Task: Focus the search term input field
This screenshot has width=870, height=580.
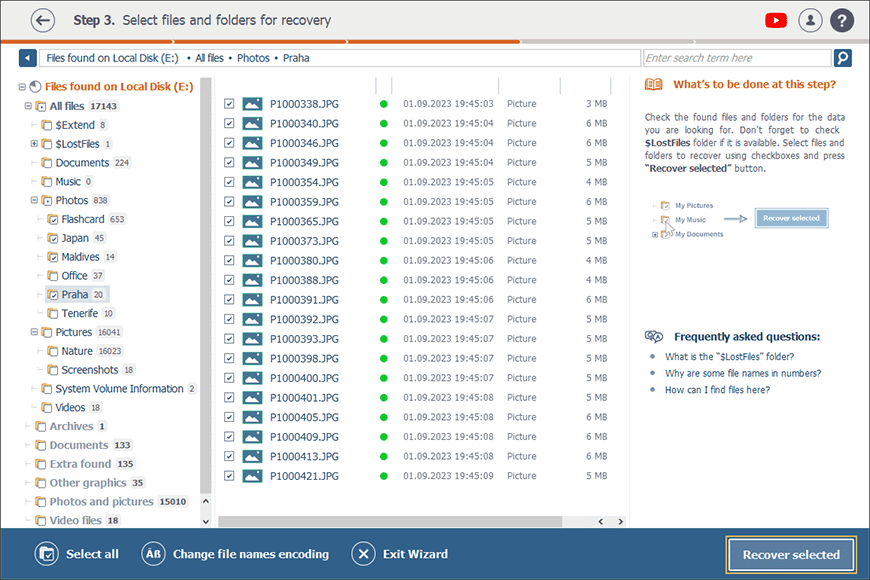Action: click(736, 58)
